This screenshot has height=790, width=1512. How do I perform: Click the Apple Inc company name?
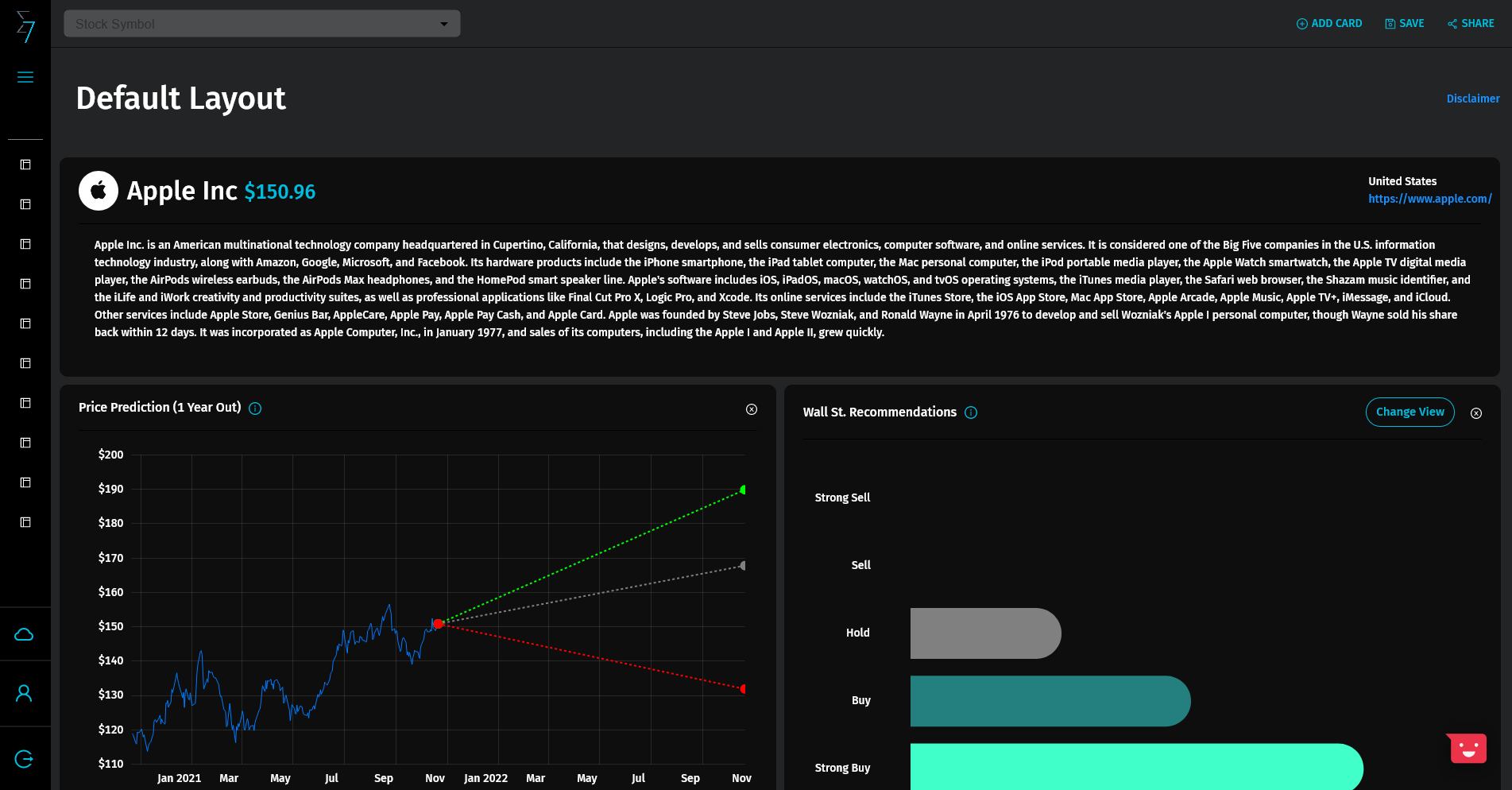(182, 191)
